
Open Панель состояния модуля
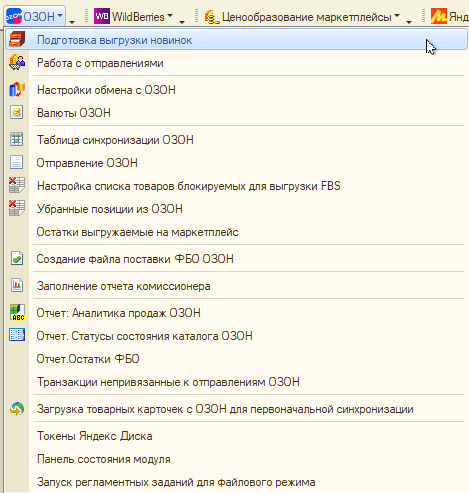pos(104,459)
